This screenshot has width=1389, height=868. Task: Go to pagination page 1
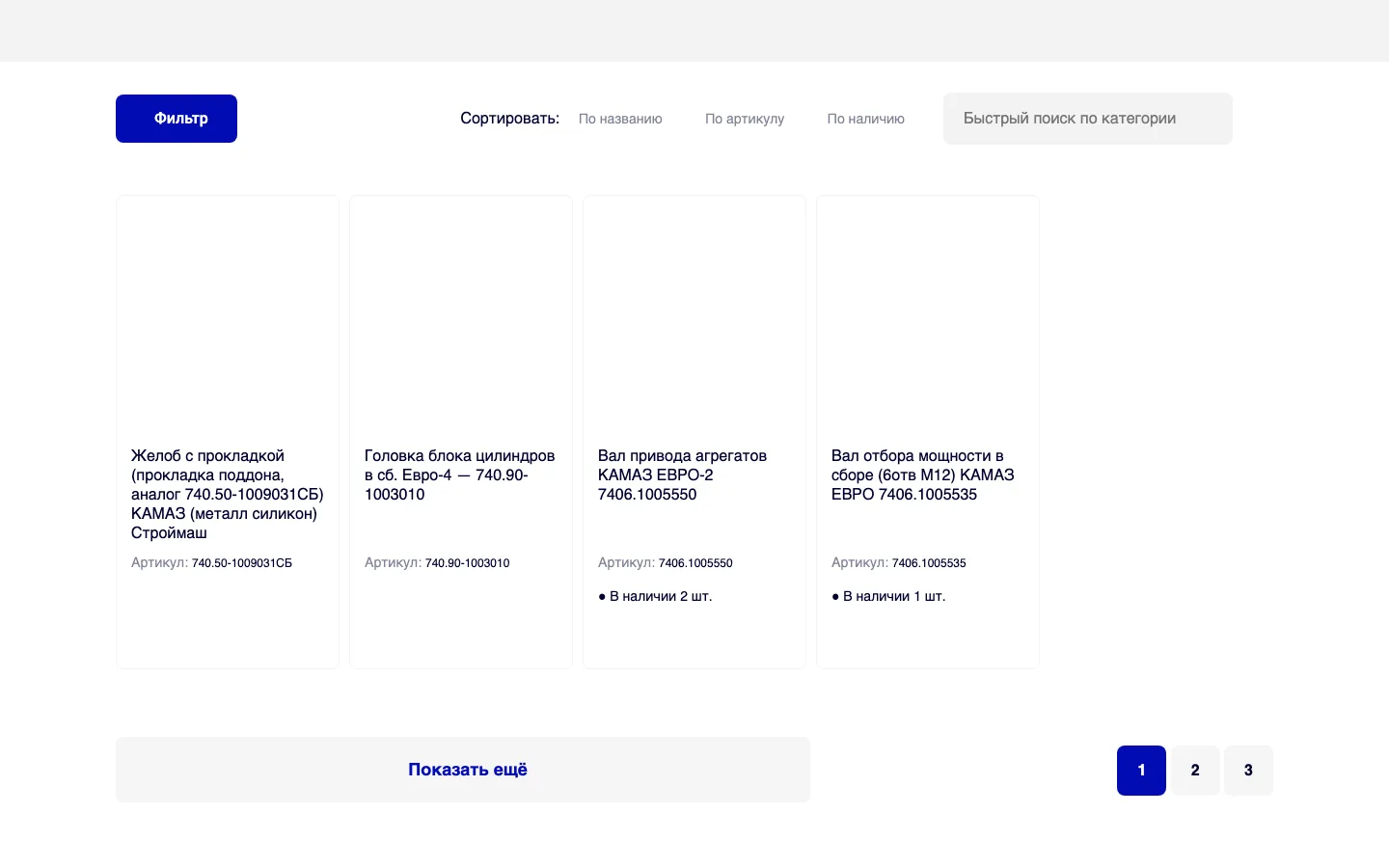click(x=1141, y=771)
